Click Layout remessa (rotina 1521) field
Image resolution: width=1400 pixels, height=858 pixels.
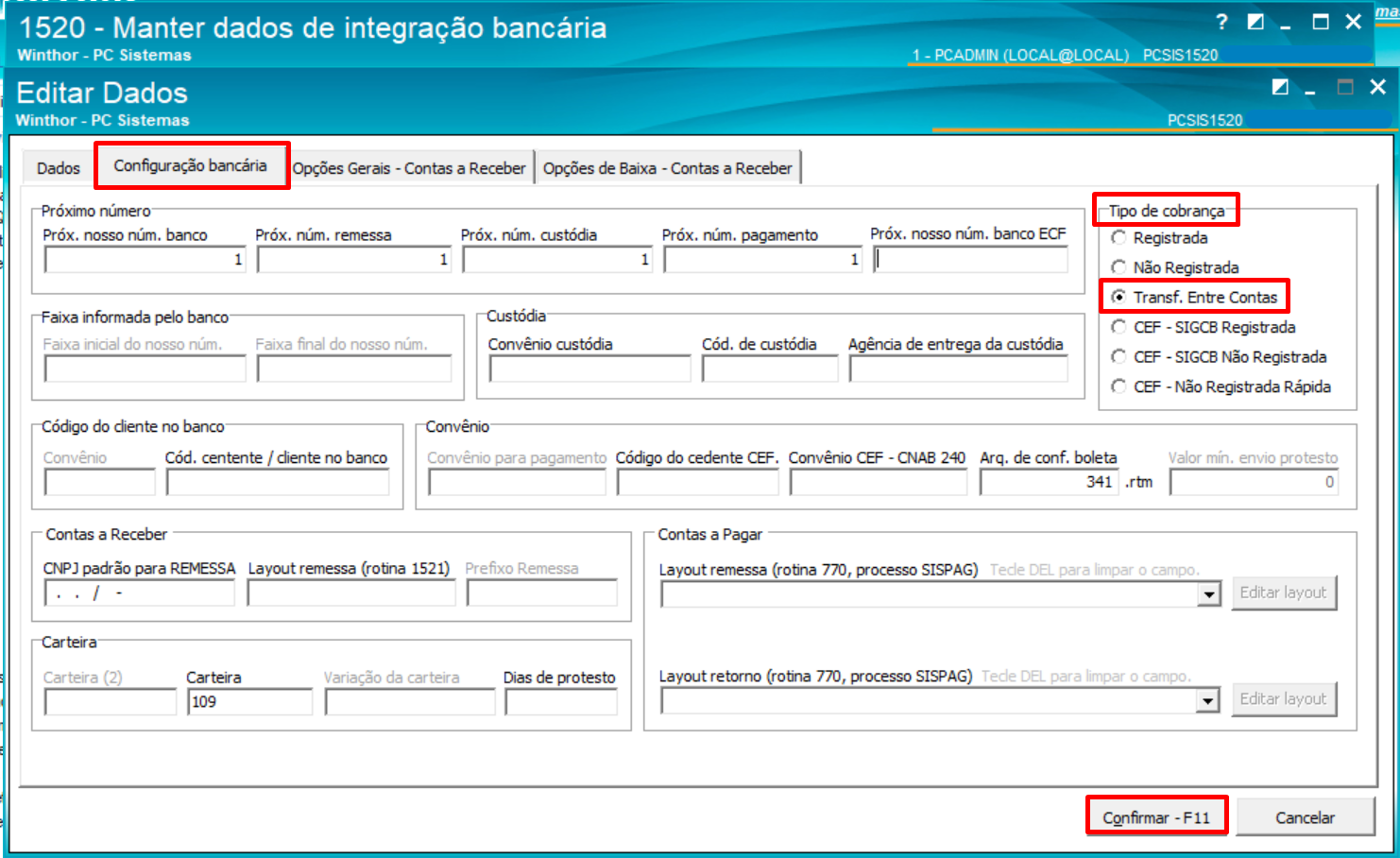351,593
